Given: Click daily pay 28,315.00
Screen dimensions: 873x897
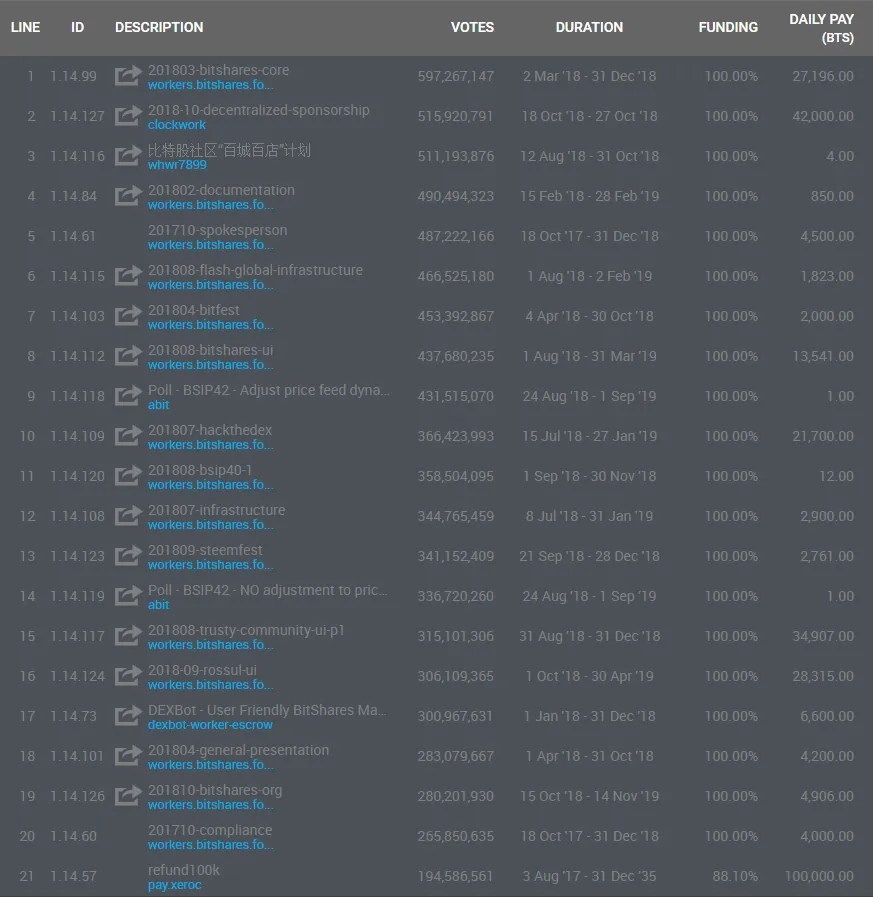Looking at the screenshot, I should click(823, 676).
